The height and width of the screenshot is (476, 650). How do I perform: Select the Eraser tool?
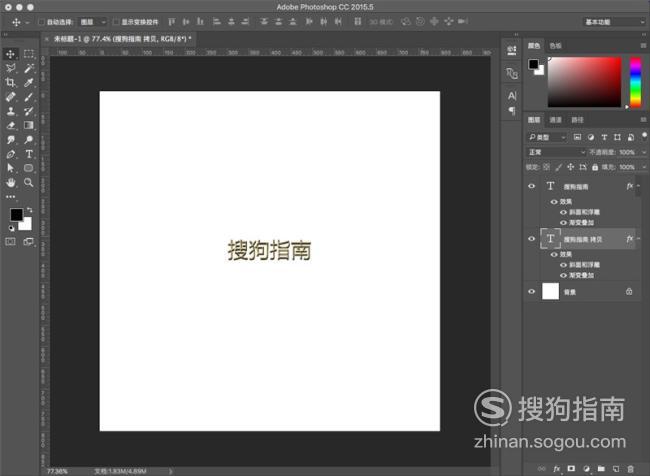point(11,125)
